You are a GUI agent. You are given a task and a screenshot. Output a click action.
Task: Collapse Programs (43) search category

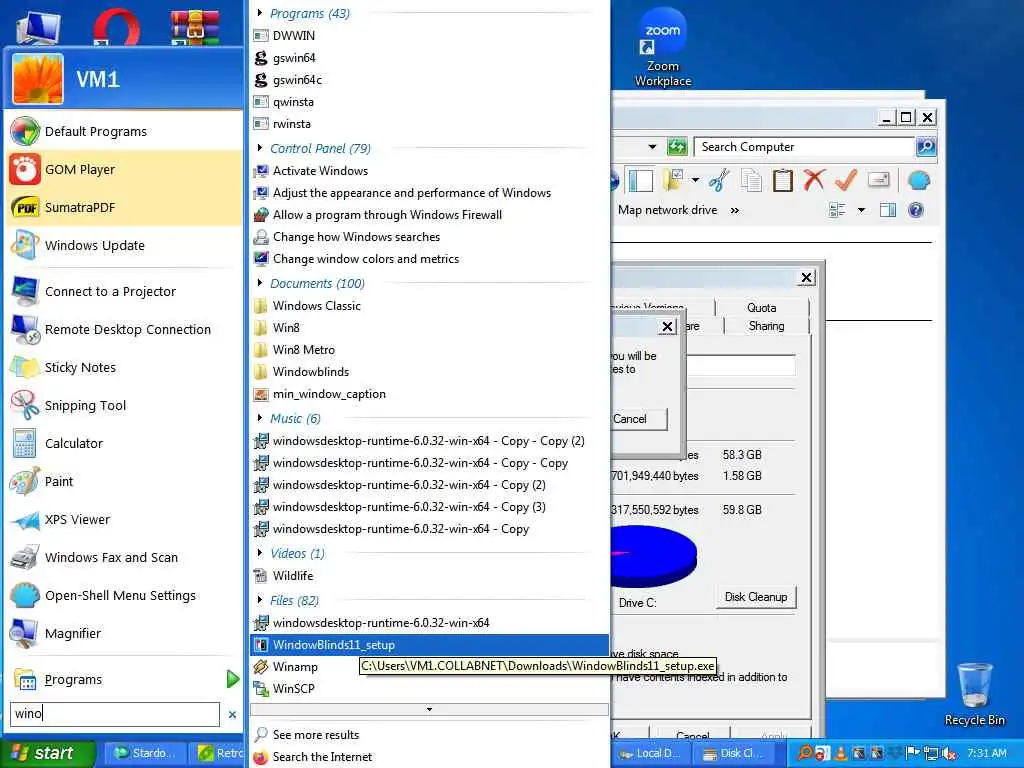click(x=260, y=13)
